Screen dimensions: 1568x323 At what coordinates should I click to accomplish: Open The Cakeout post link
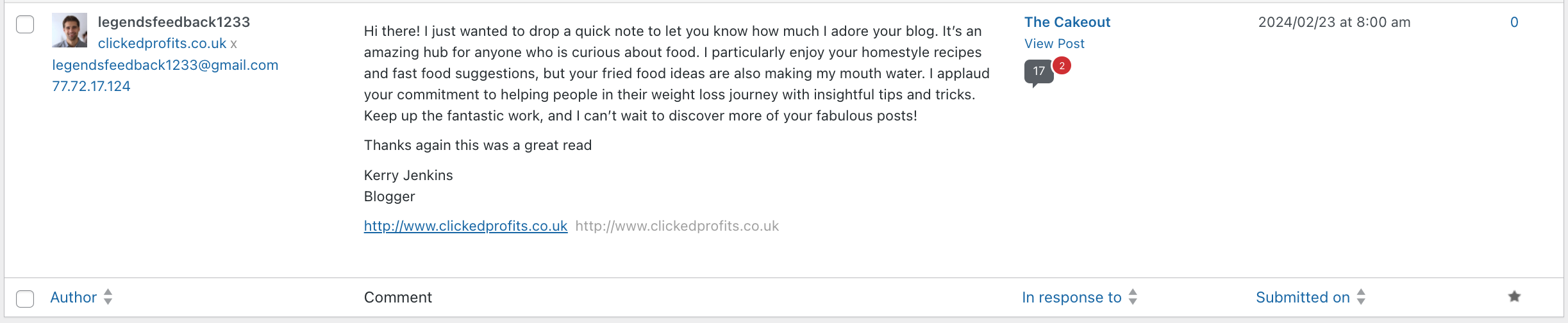tap(1067, 22)
